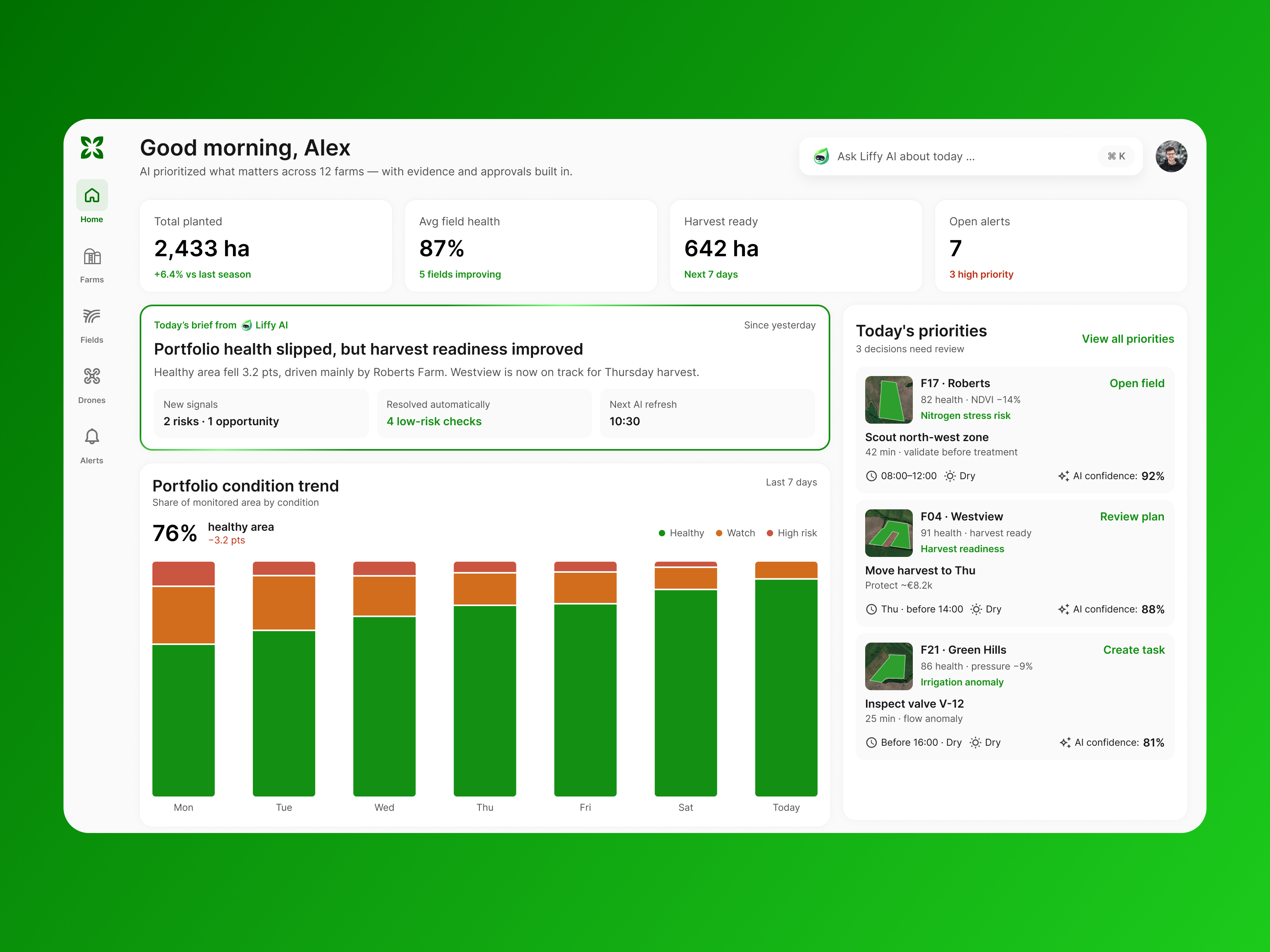Select the High risk legend color dot
Viewport: 1270px width, 952px height.
pos(770,533)
